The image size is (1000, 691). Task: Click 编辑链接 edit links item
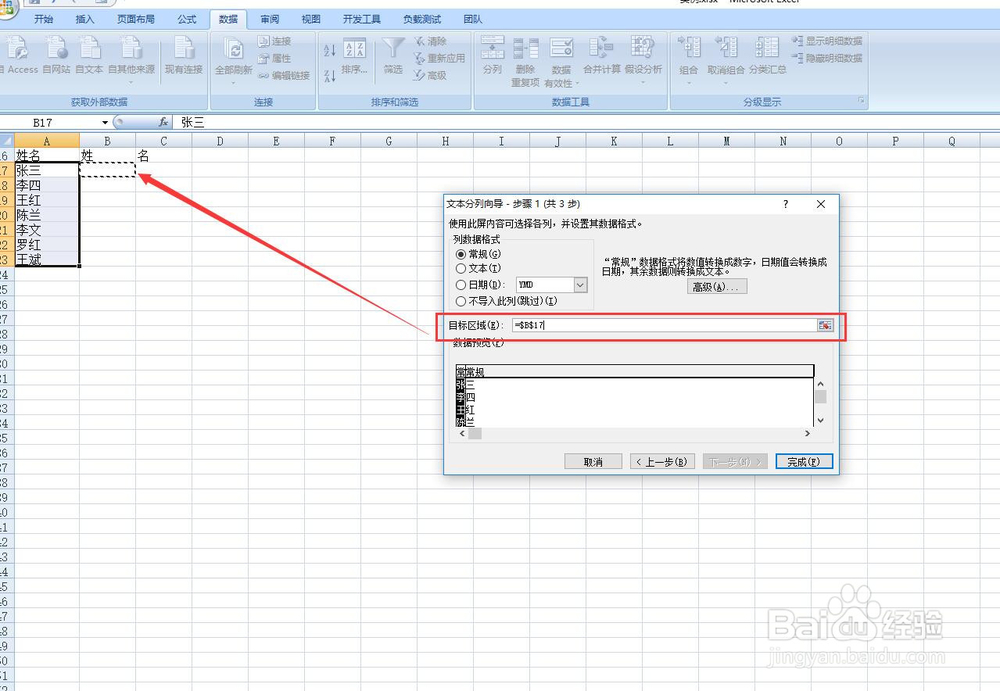coord(284,75)
